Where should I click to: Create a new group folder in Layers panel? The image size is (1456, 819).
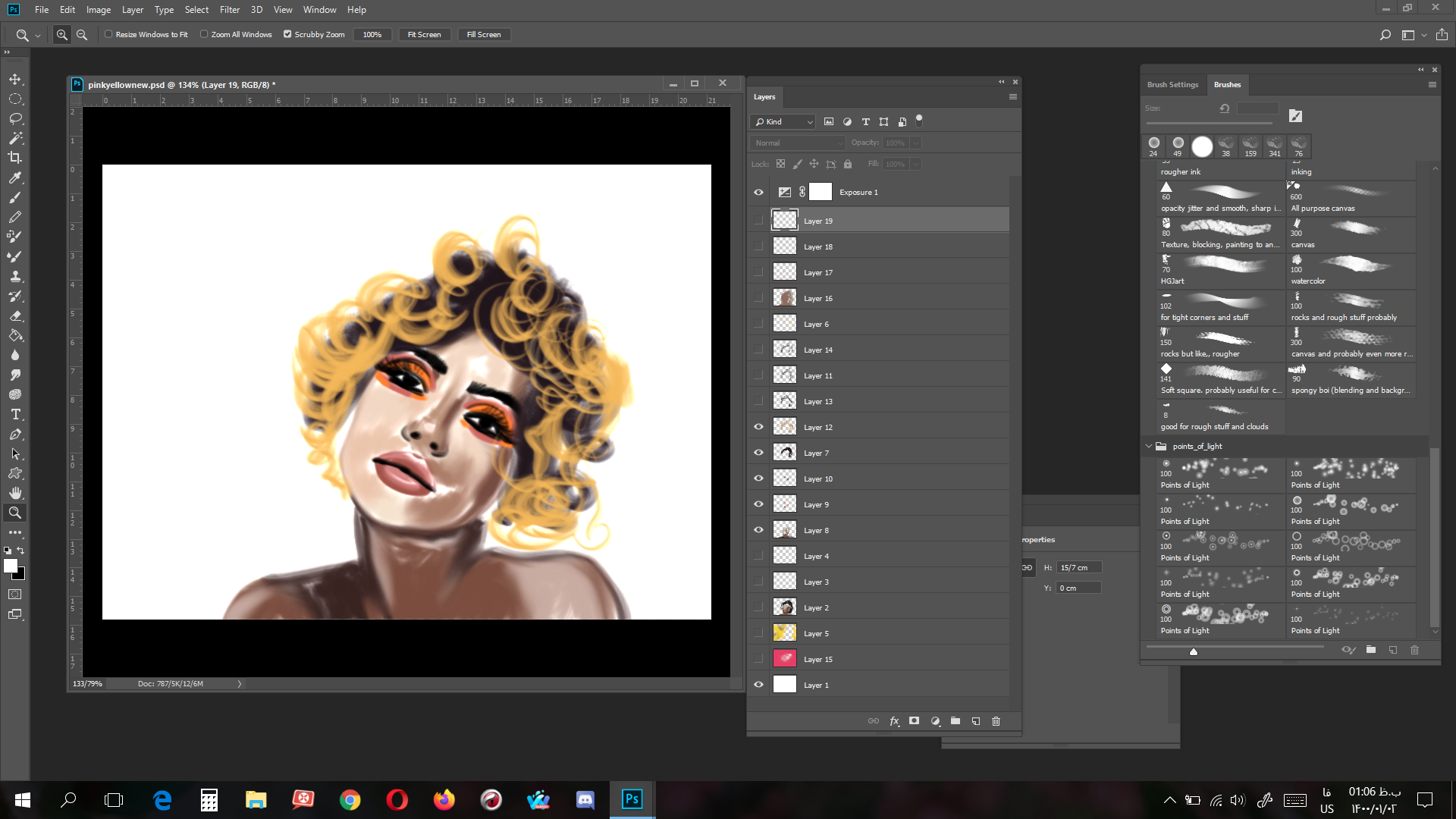[955, 721]
